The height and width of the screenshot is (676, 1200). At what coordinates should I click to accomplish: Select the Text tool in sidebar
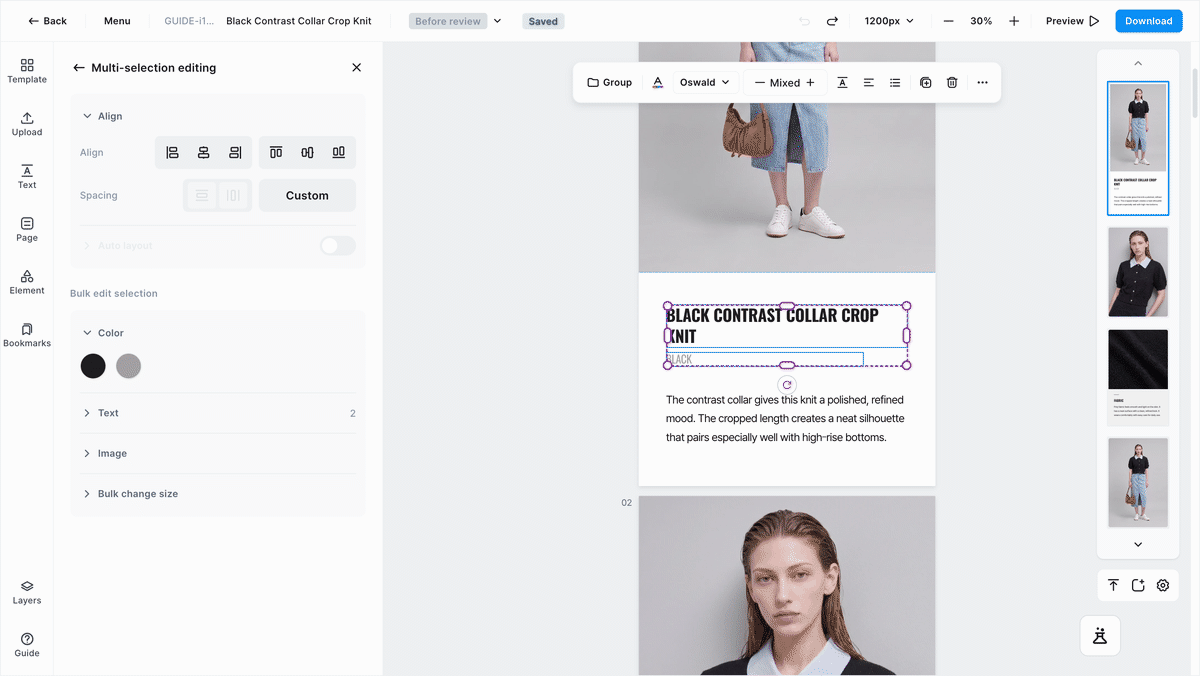pos(27,177)
